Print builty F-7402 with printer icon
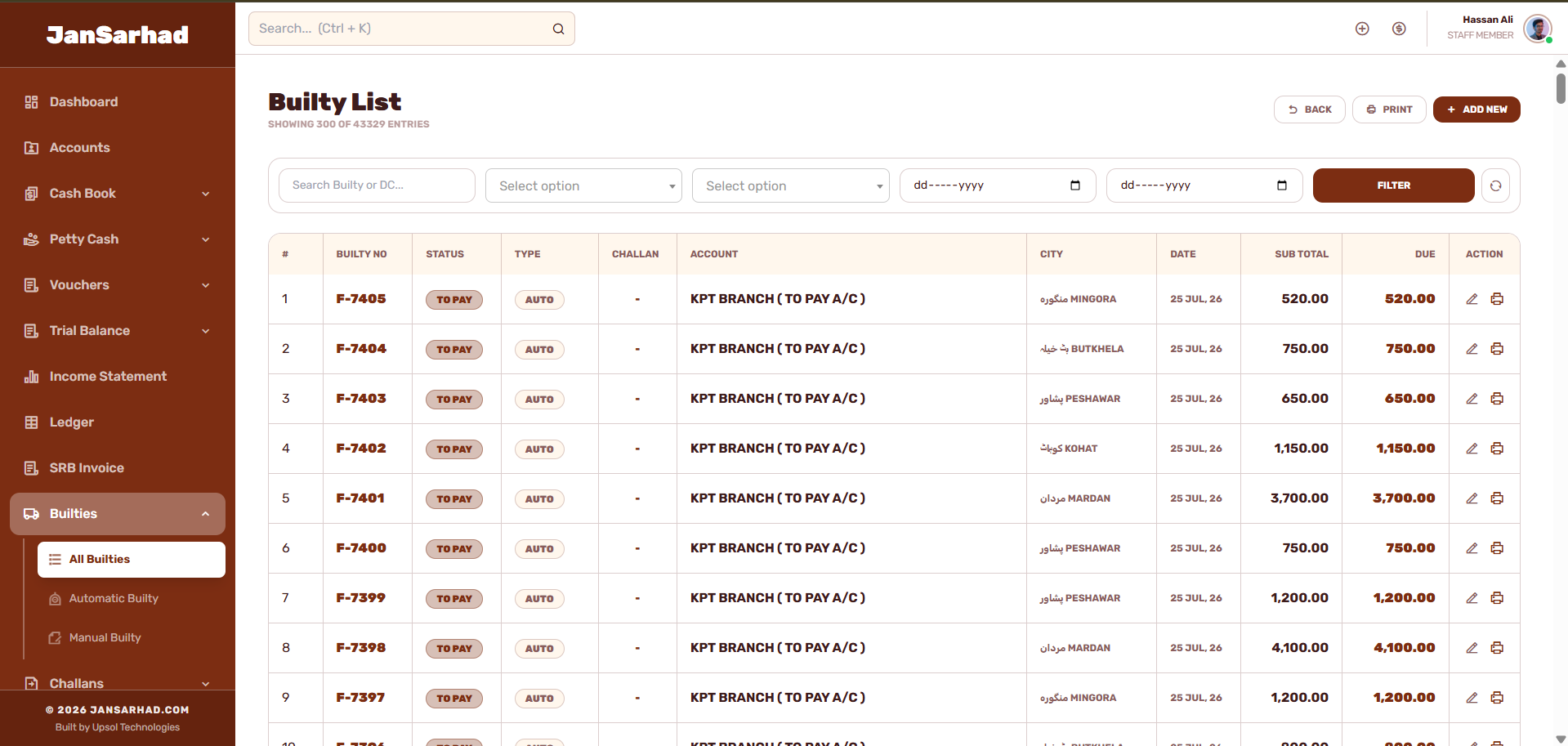Image resolution: width=1568 pixels, height=746 pixels. click(1497, 449)
